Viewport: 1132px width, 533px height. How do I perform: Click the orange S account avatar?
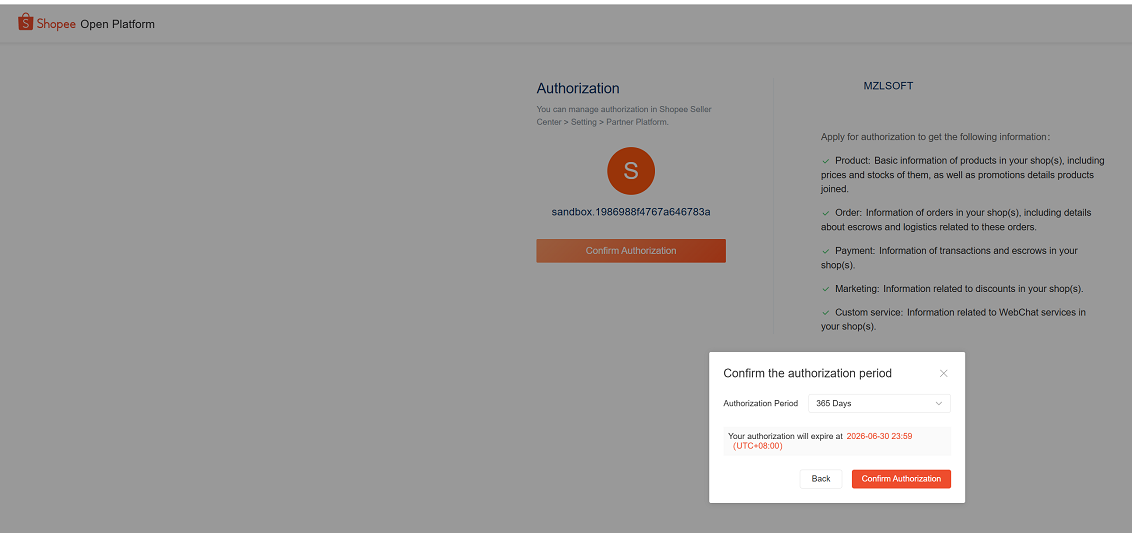pos(631,171)
